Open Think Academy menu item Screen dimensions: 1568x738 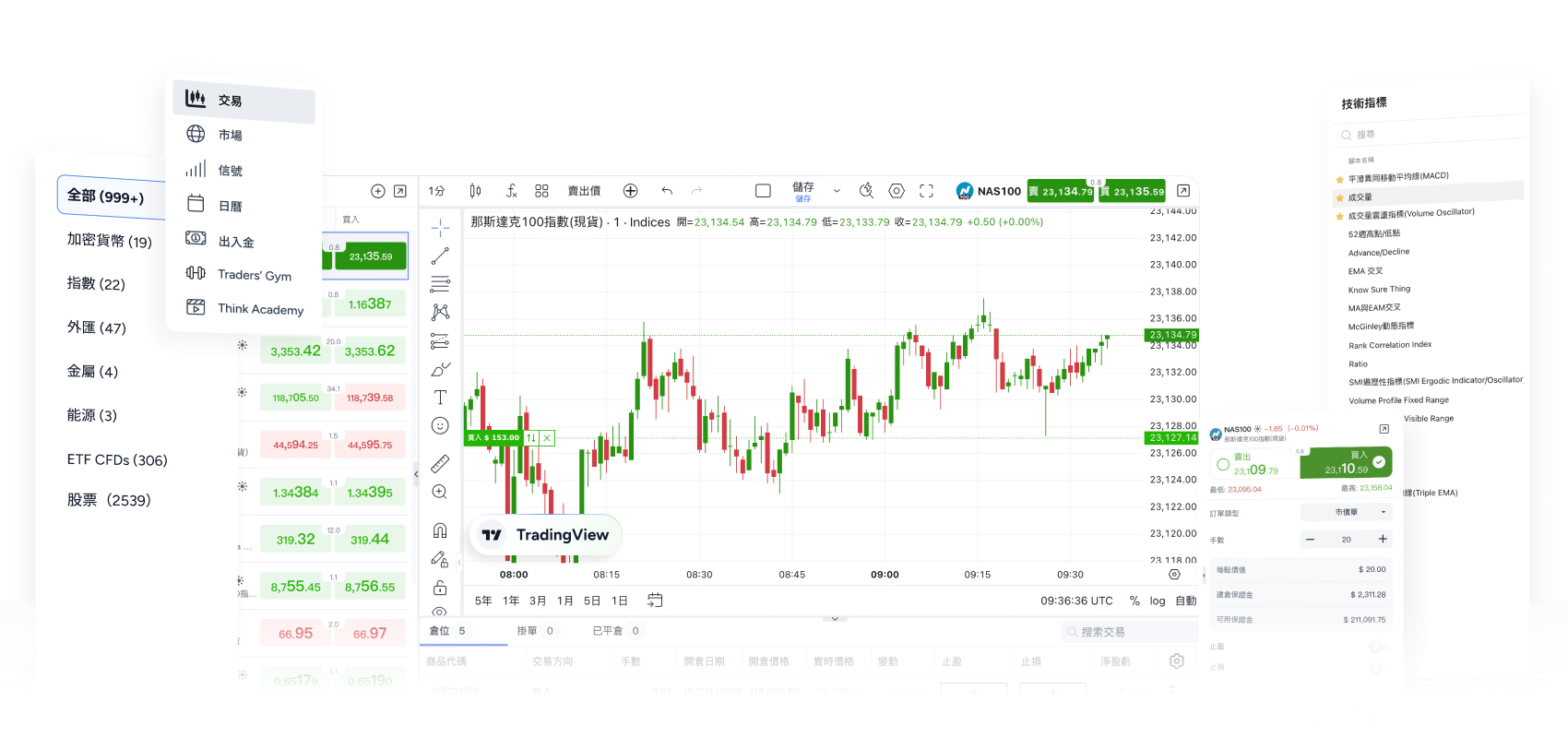[244, 308]
